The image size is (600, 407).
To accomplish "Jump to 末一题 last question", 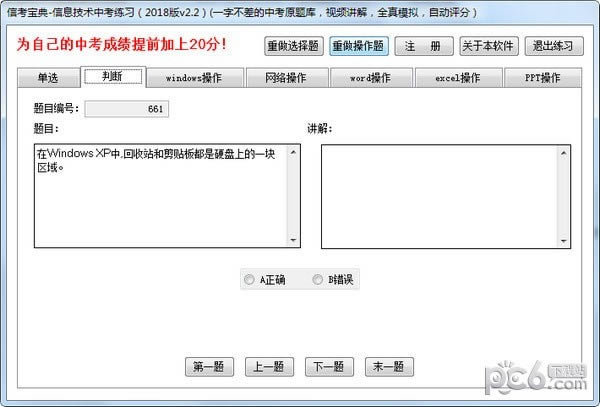I will point(389,367).
